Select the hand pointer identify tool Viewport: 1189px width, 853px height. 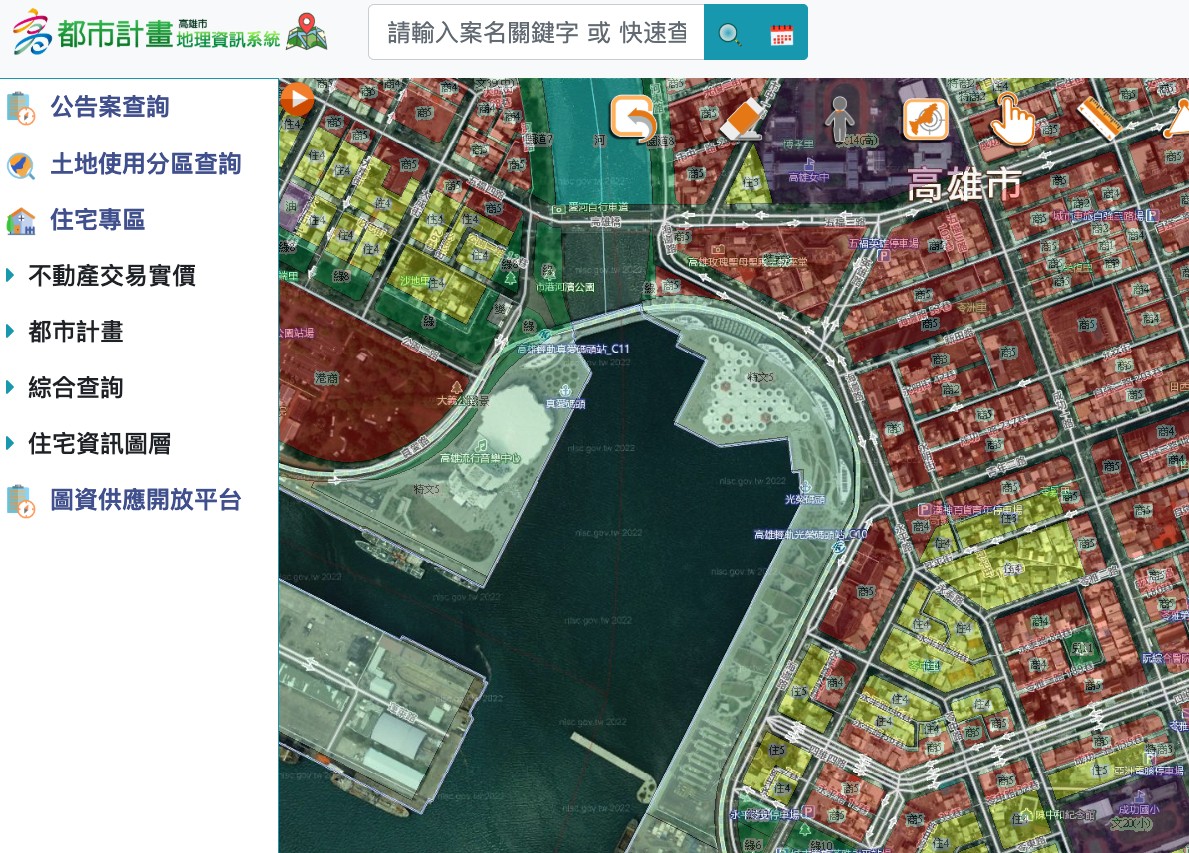(1012, 120)
